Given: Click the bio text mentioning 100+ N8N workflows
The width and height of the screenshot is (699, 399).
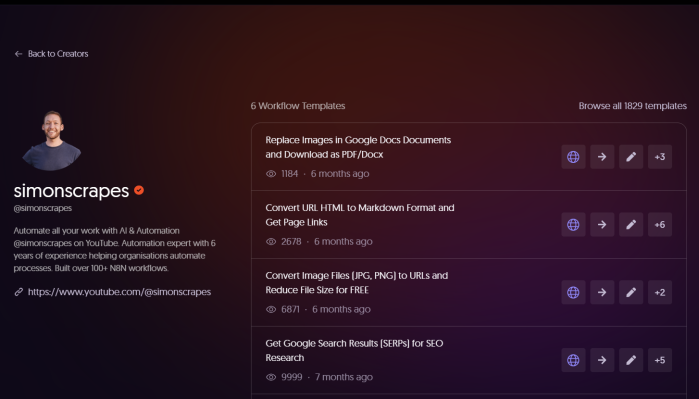Looking at the screenshot, I should click(115, 250).
